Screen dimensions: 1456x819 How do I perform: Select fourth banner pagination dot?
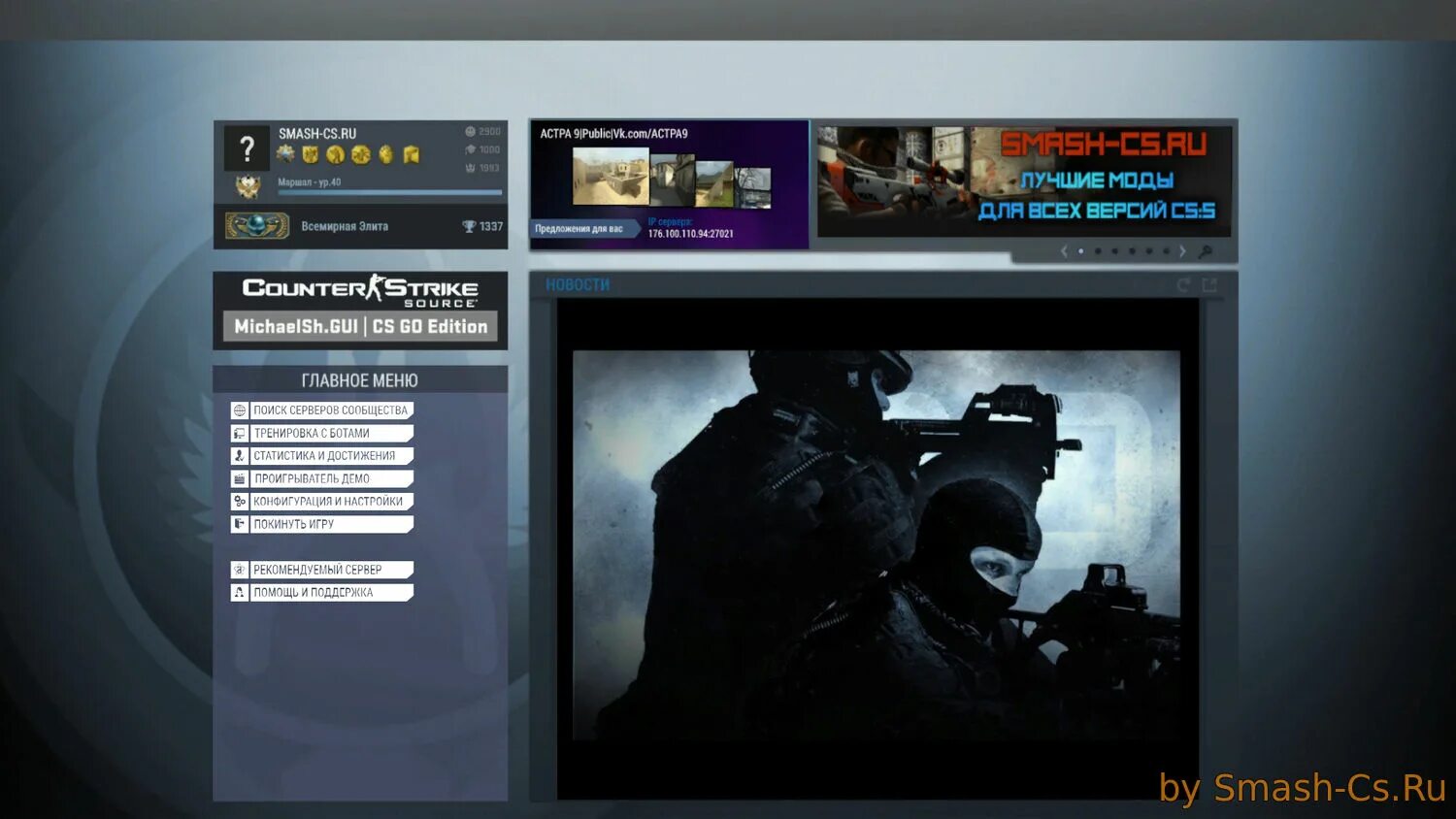[1132, 251]
